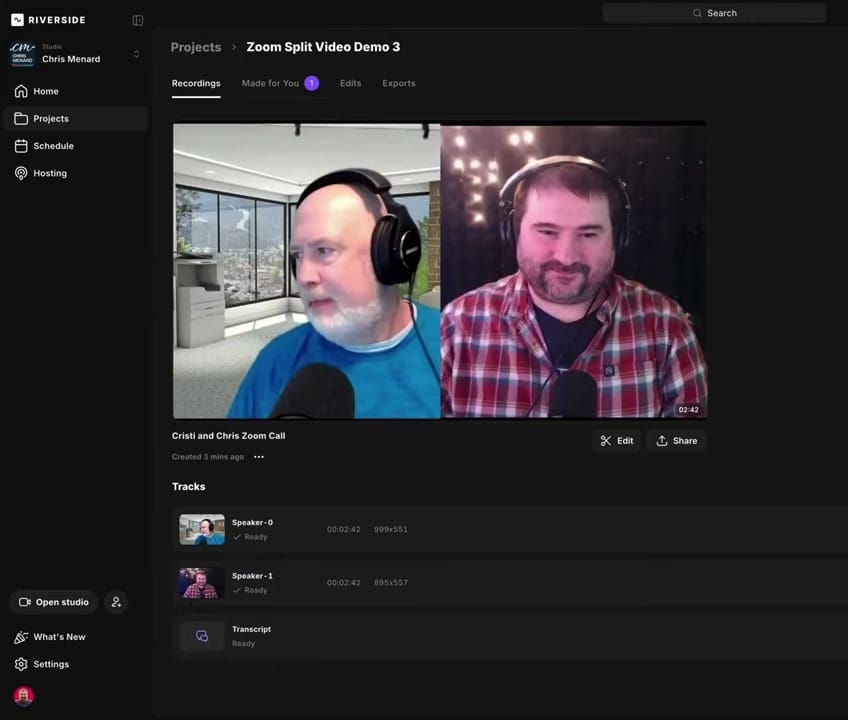This screenshot has width=848, height=720.
Task: Select the Recordings tab
Action: (196, 83)
